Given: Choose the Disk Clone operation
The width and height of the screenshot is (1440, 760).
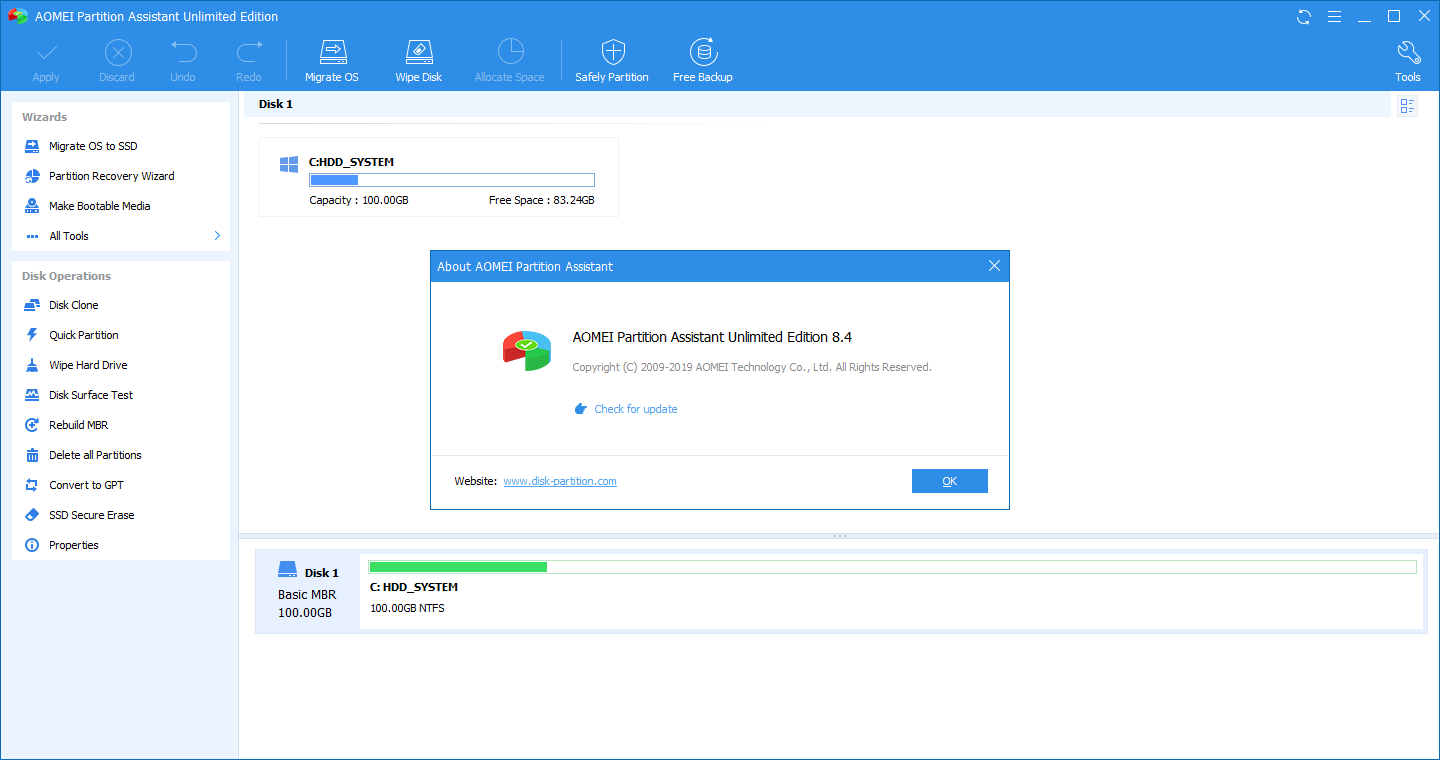Looking at the screenshot, I should (x=60, y=305).
